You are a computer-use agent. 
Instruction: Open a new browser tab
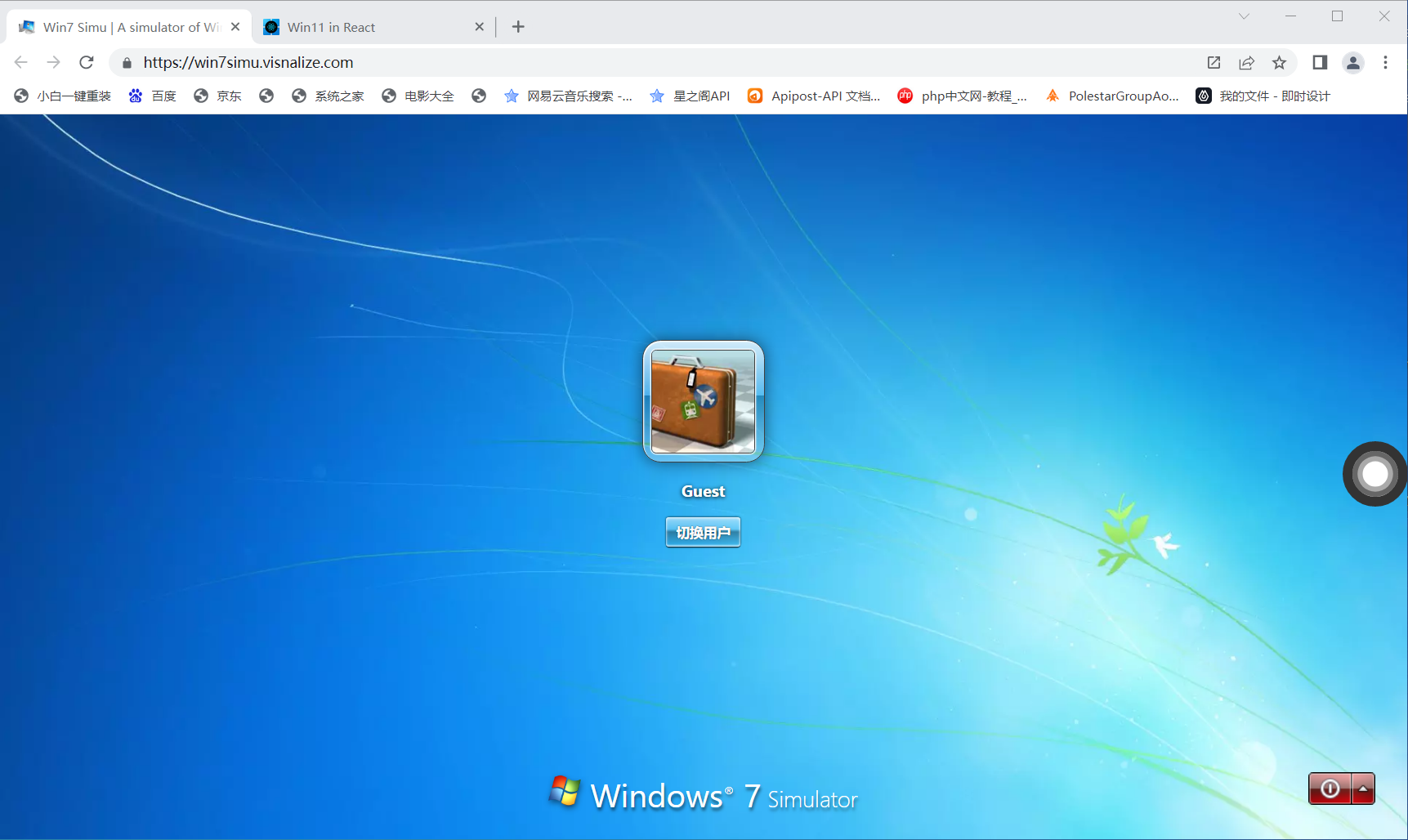click(x=518, y=27)
